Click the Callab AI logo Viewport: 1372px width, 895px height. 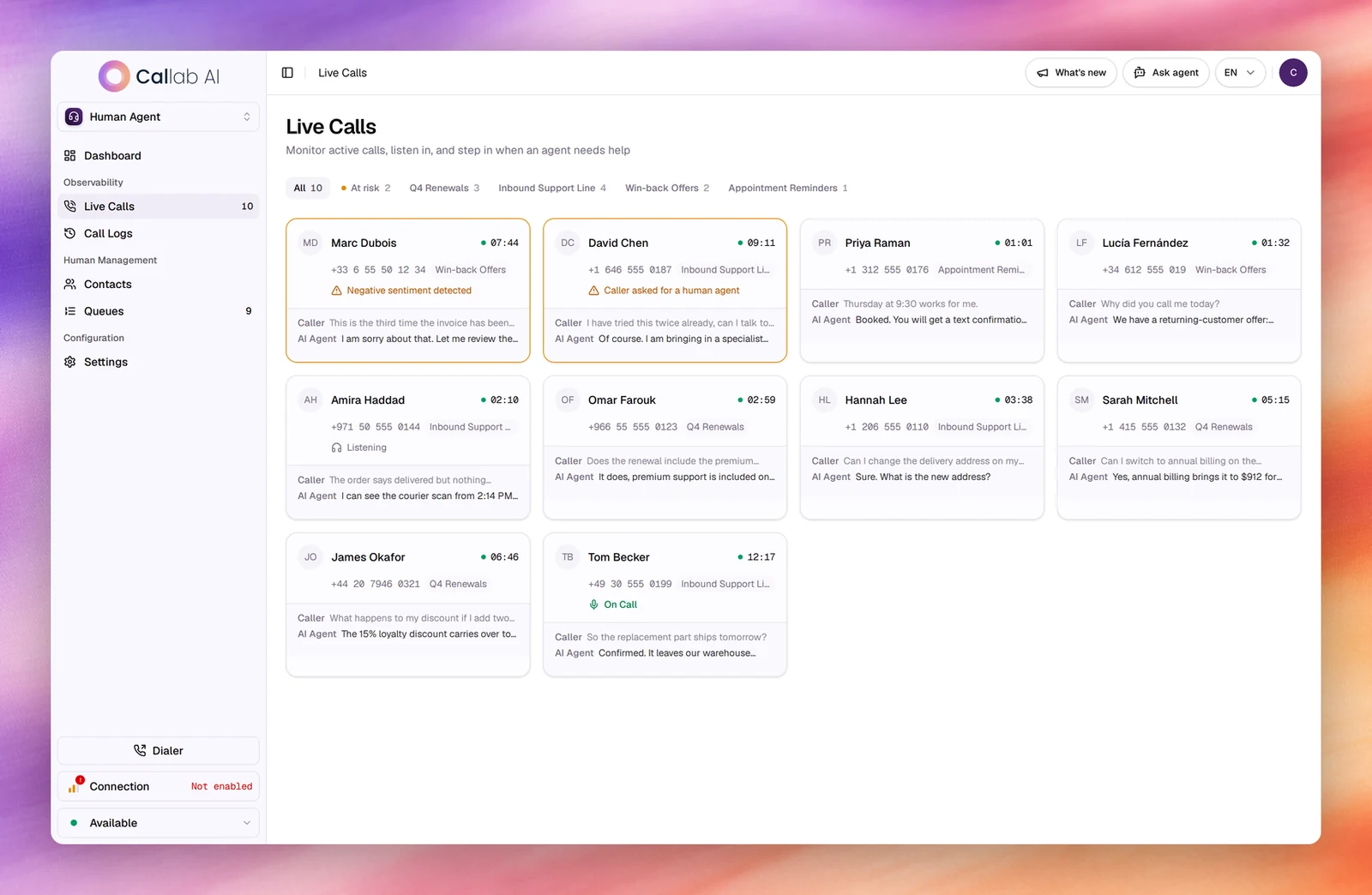[159, 76]
